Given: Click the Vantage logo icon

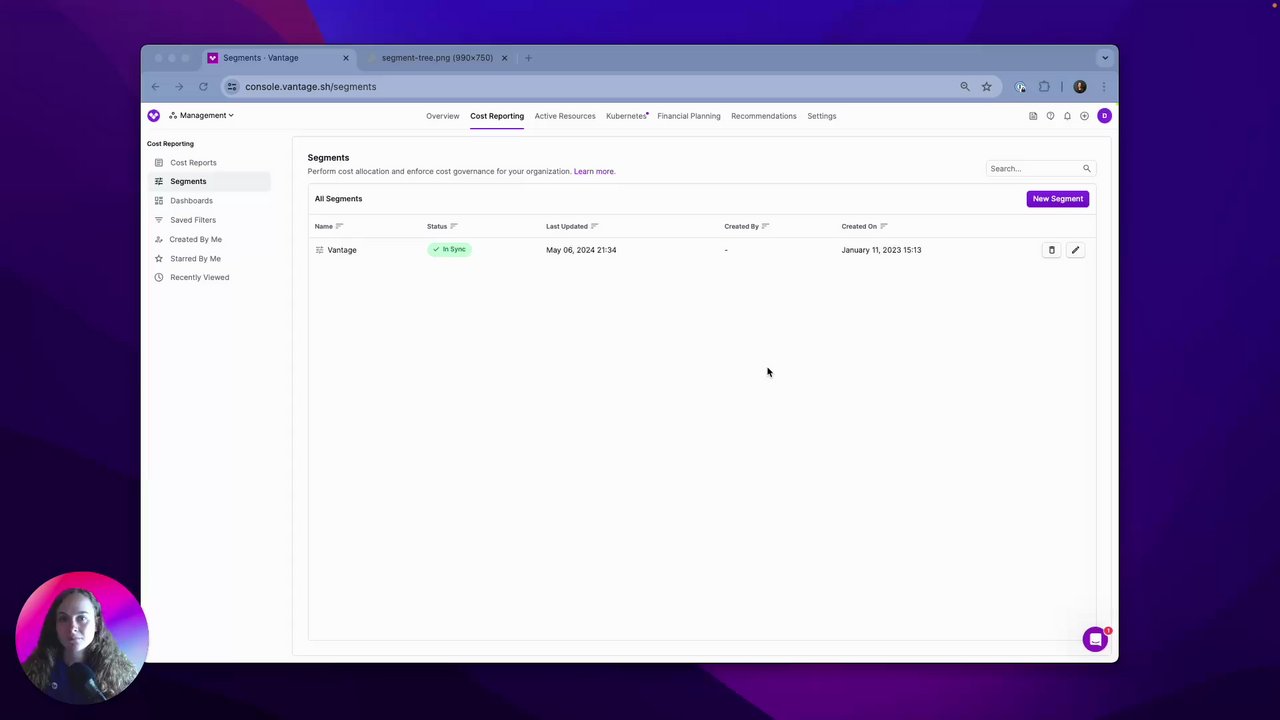Looking at the screenshot, I should coord(153,116).
